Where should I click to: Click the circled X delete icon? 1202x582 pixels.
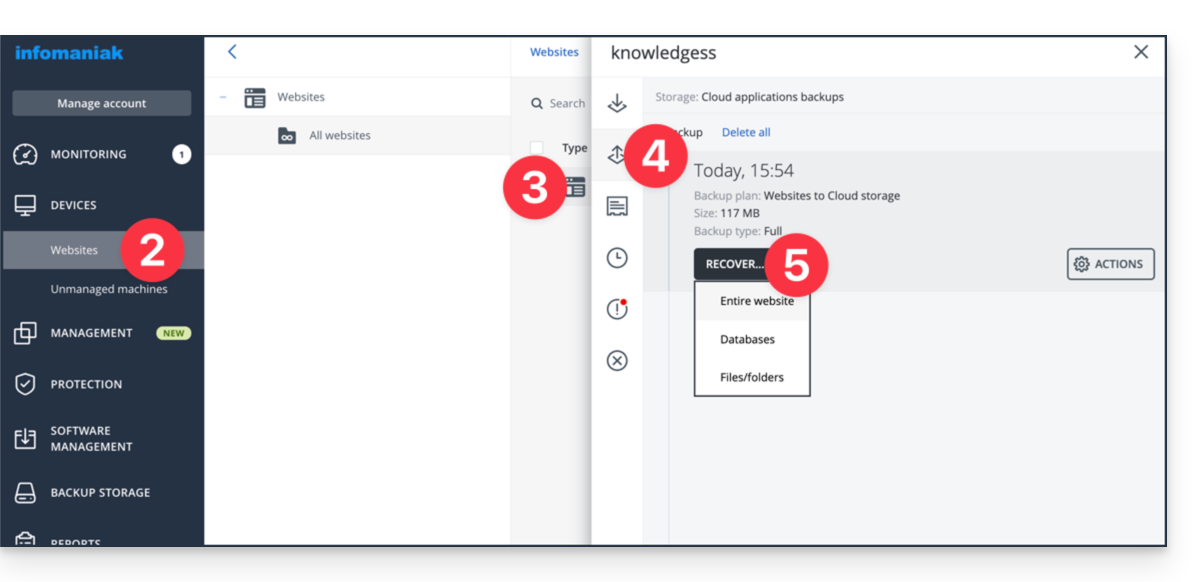click(617, 360)
